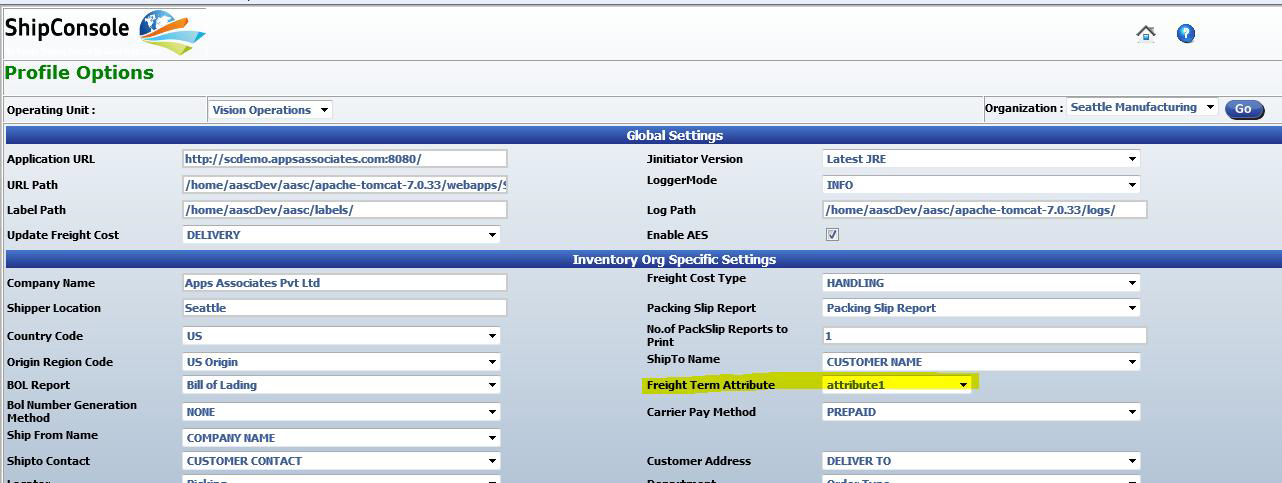Open the Jinitiator Version dropdown

[x=981, y=159]
